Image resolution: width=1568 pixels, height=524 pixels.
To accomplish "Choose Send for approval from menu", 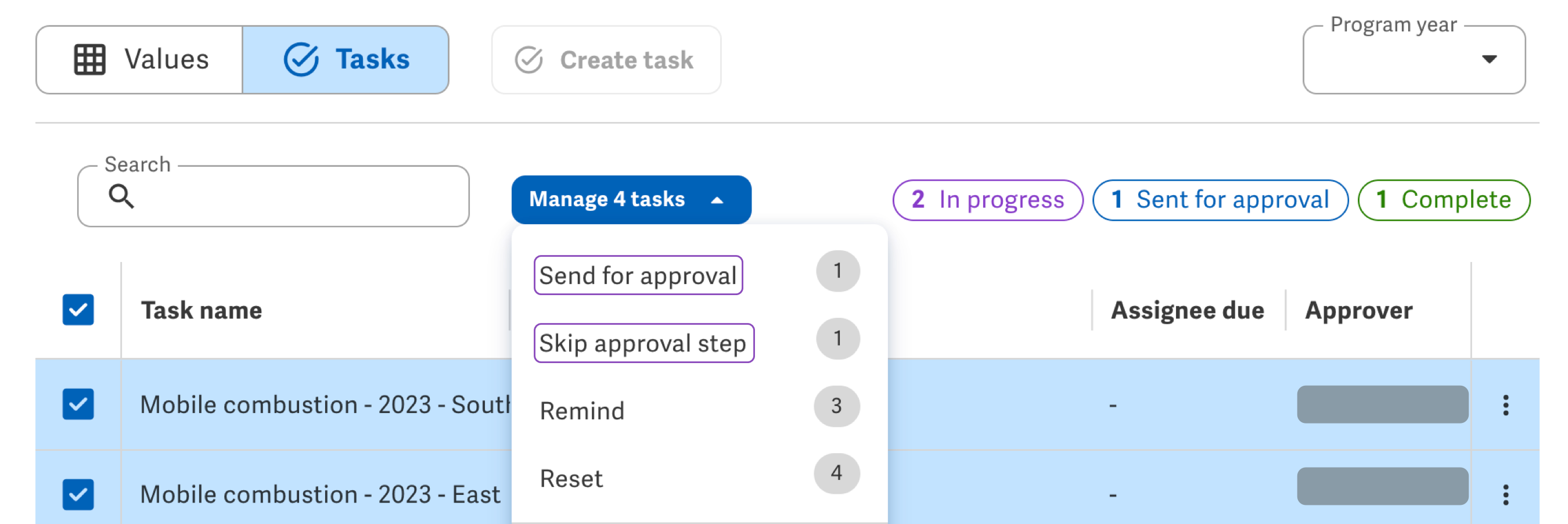I will (638, 276).
